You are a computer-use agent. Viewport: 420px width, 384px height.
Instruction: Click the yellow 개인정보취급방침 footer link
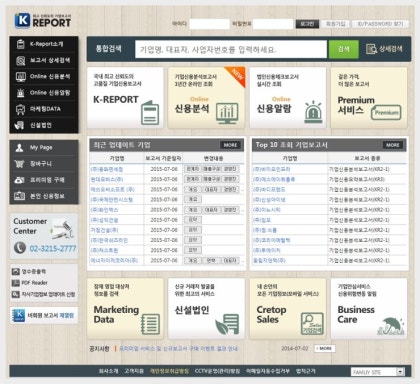tap(169, 371)
